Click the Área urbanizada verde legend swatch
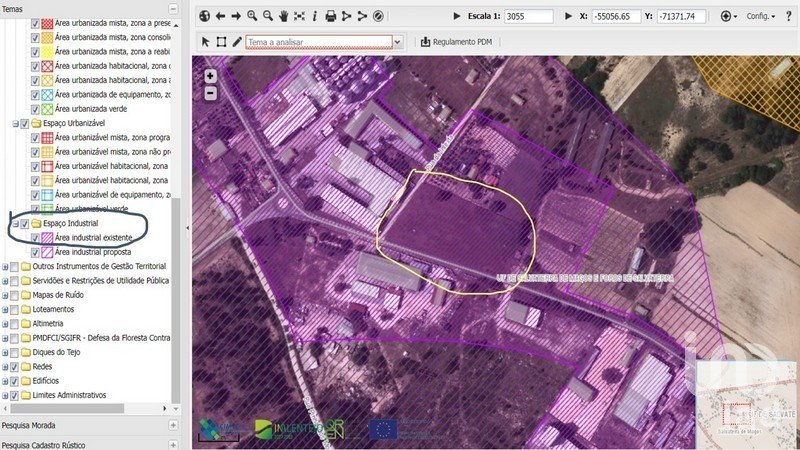Image resolution: width=800 pixels, height=450 pixels. (46, 108)
